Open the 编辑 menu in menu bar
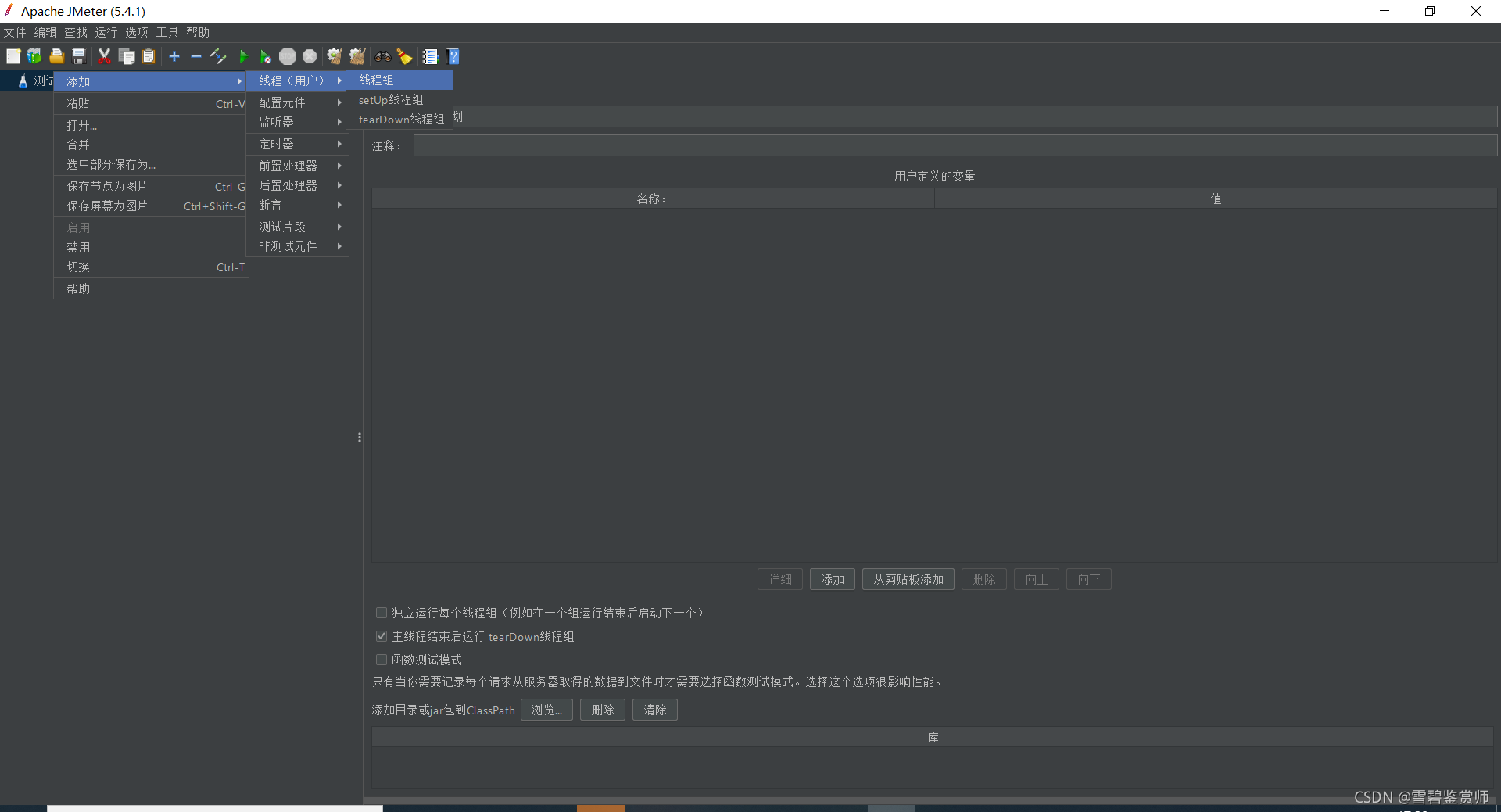The width and height of the screenshot is (1501, 812). (x=45, y=32)
